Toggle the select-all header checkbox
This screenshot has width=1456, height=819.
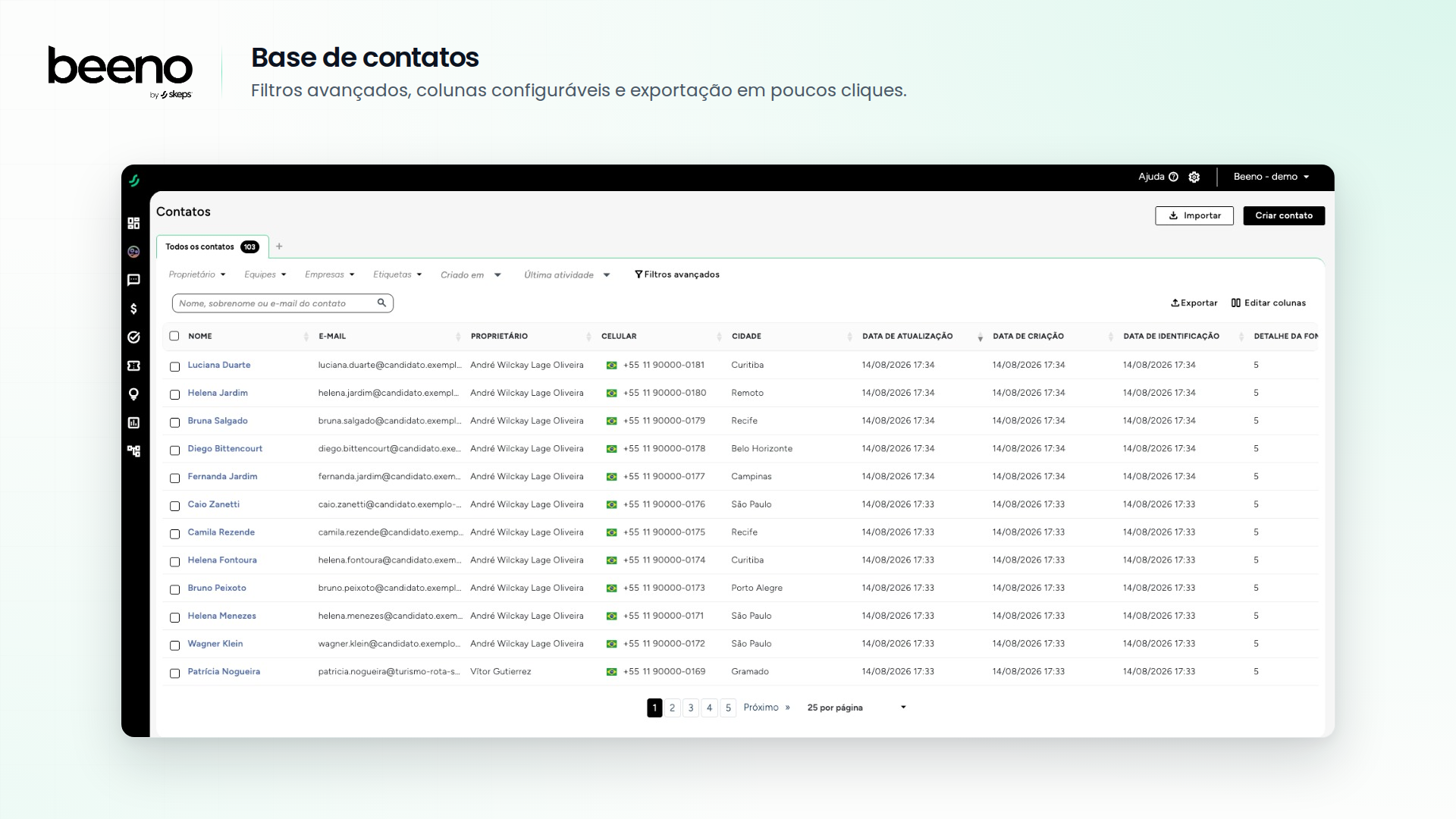tap(174, 336)
